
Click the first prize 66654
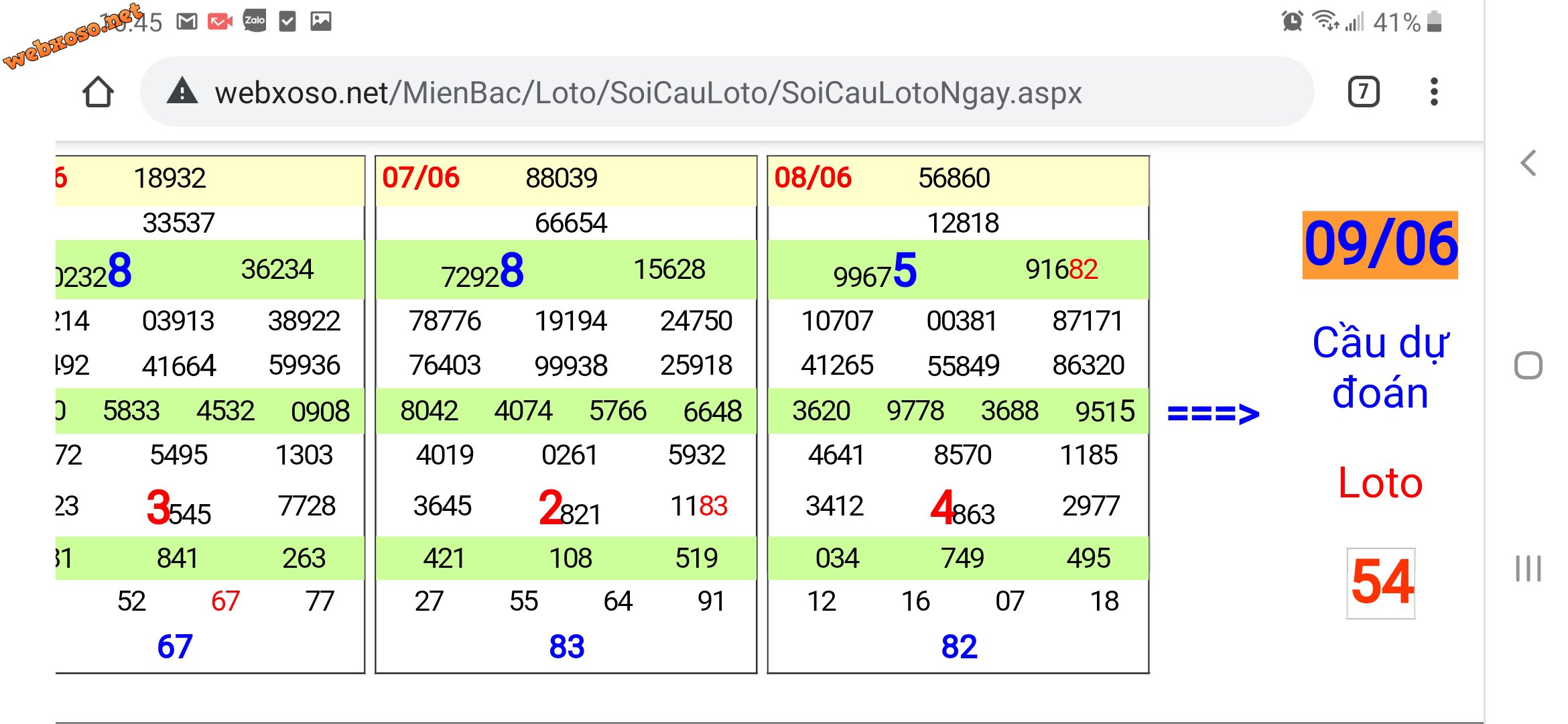[571, 223]
